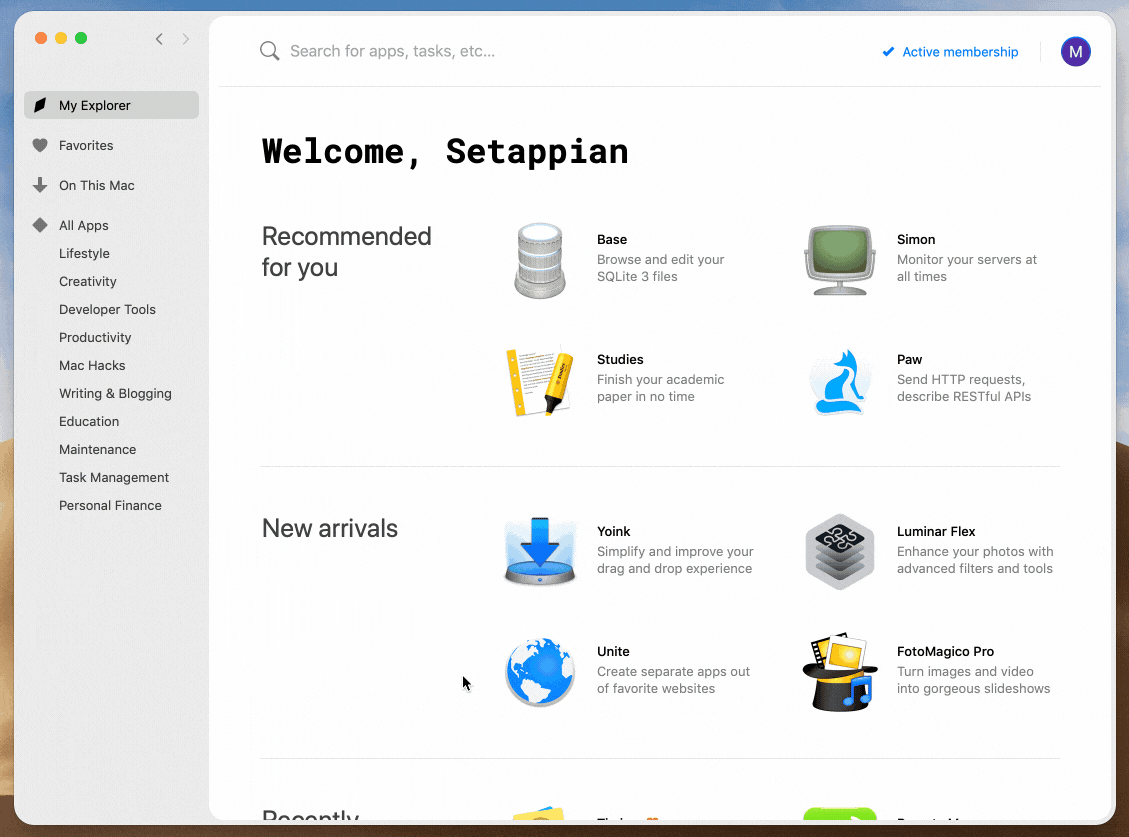
Task: Open the Personal Finance category
Action: 110,506
